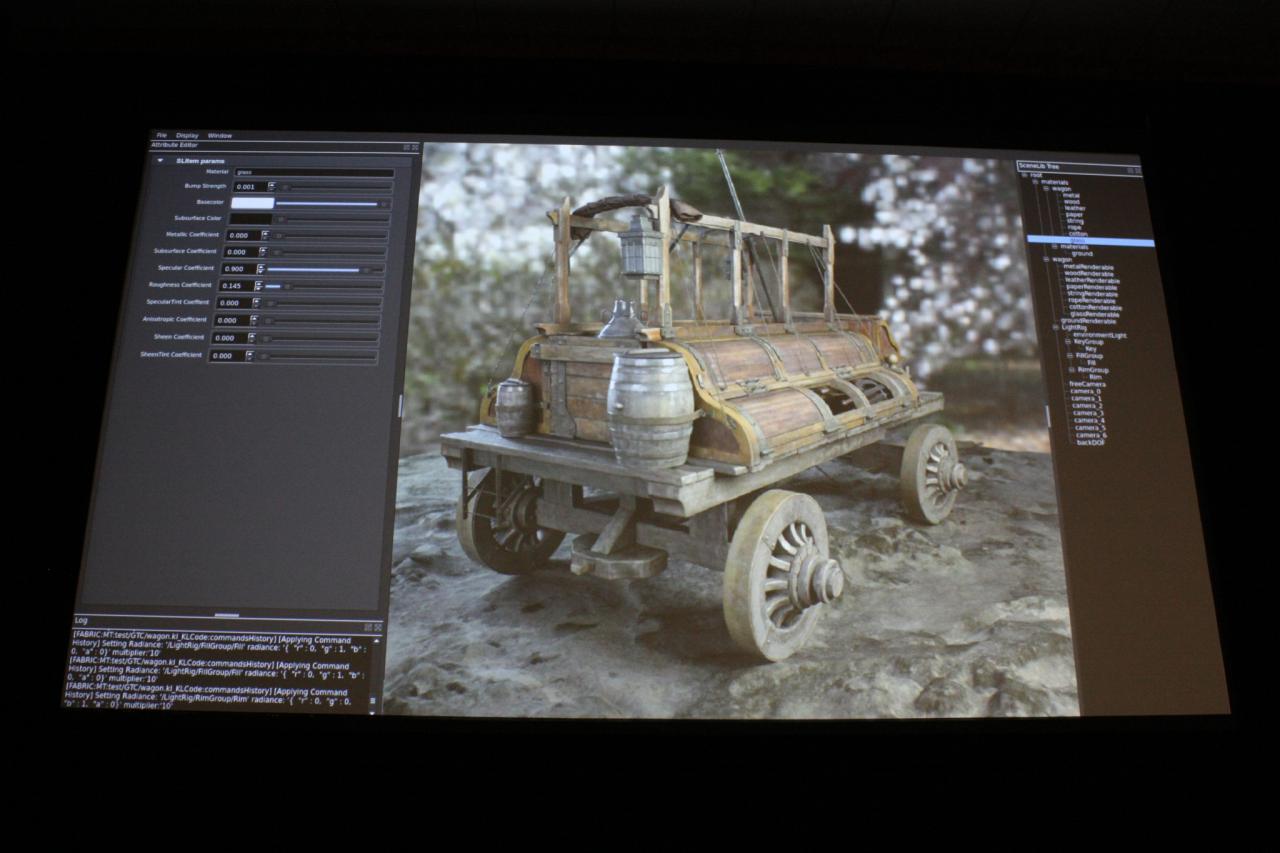The width and height of the screenshot is (1280, 853).
Task: Click the Roughness Coefficient spinner arrows
Action: (x=259, y=286)
